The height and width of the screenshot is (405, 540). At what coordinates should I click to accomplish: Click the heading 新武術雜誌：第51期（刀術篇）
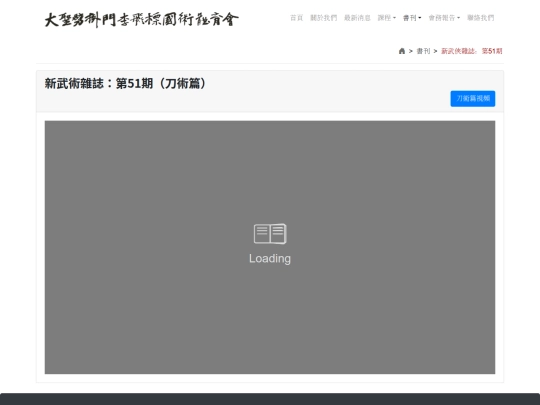(x=126, y=83)
